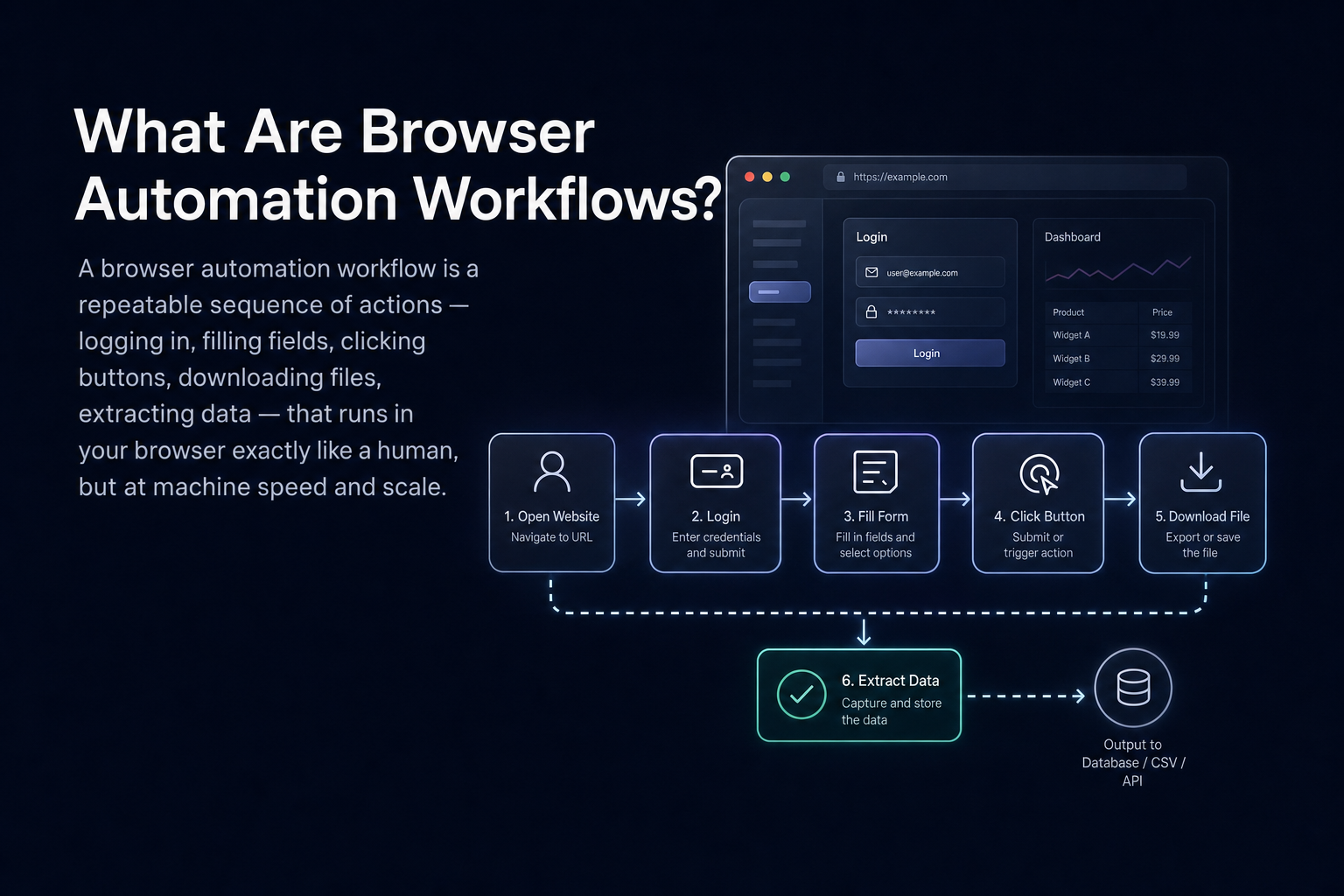Click 'Export or save the file' text

pos(1202,545)
